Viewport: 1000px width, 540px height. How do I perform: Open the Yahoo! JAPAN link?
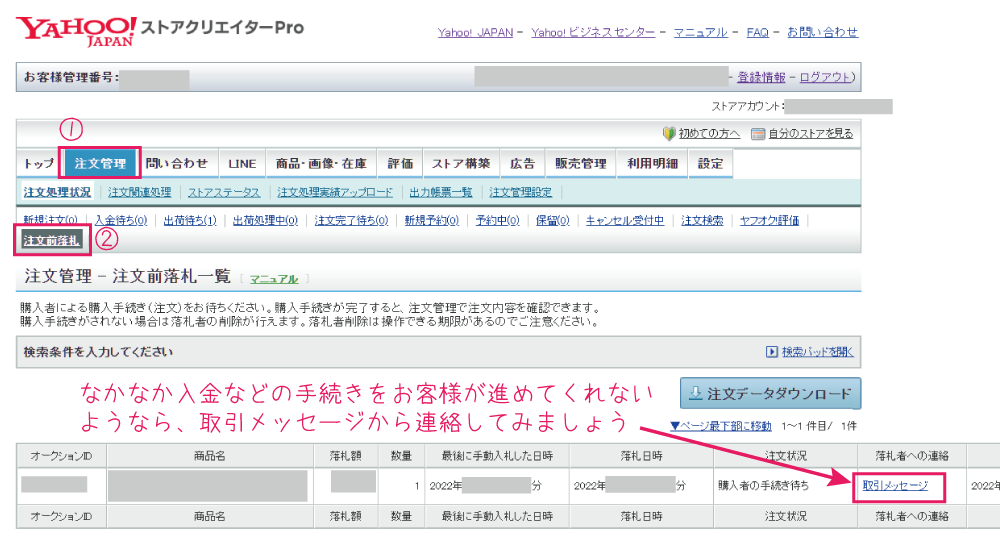(x=475, y=32)
